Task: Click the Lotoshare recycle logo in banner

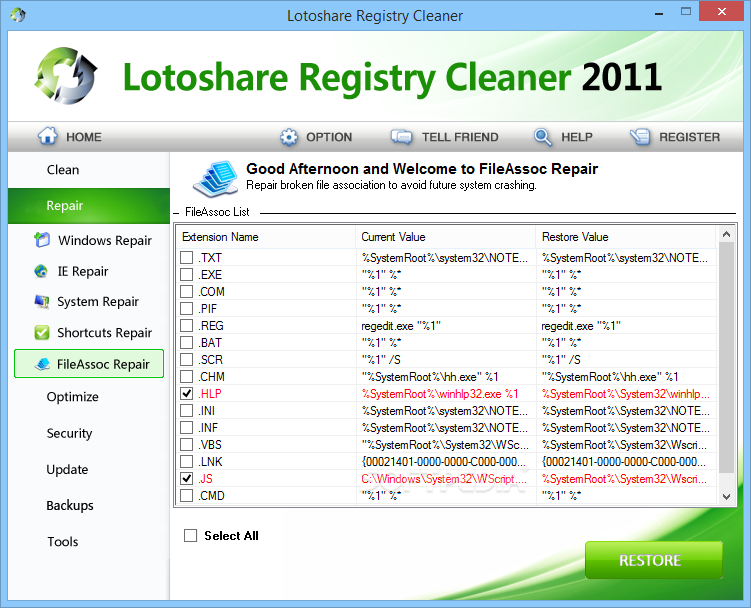Action: click(66, 75)
